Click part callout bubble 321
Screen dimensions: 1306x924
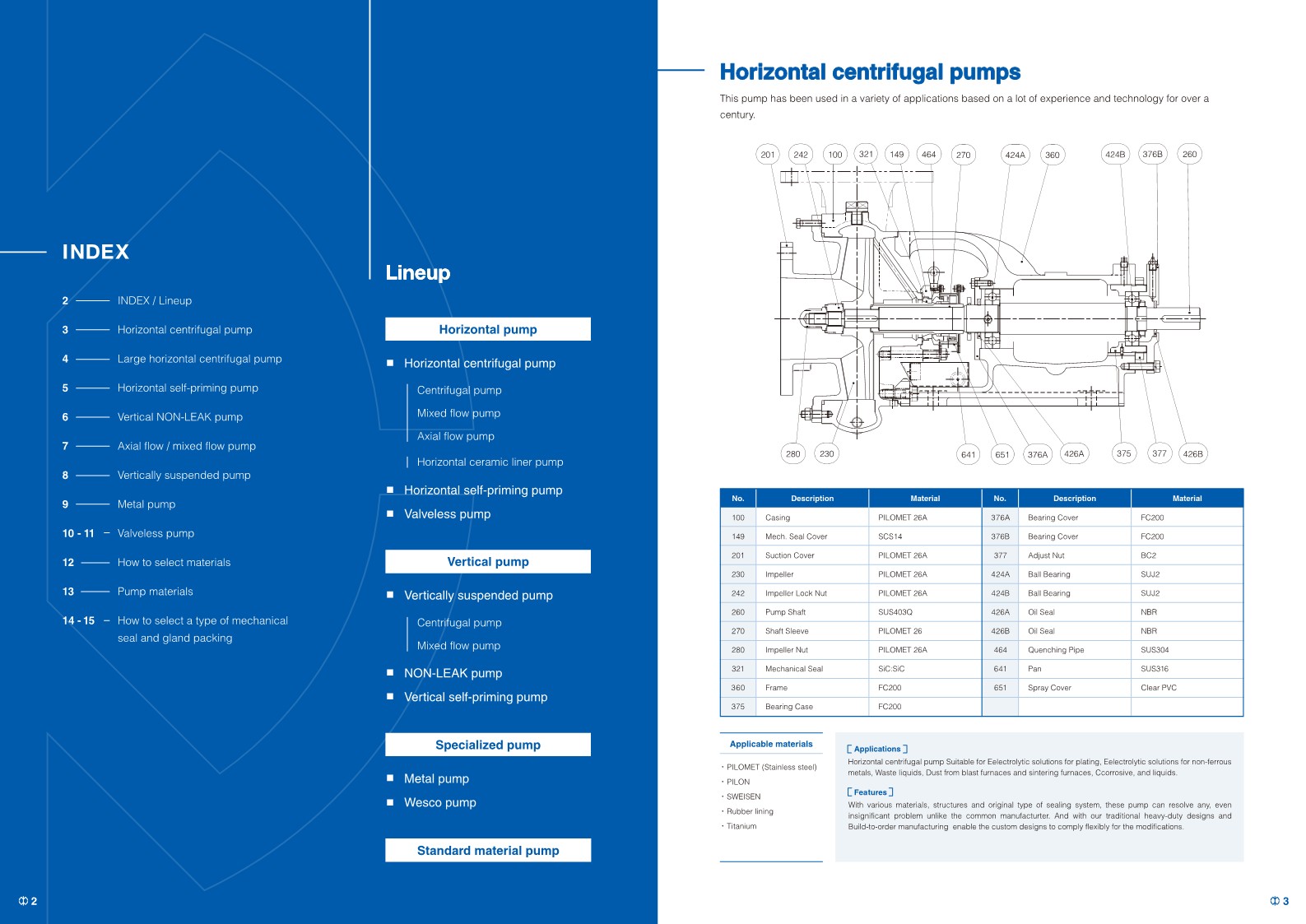(x=866, y=154)
